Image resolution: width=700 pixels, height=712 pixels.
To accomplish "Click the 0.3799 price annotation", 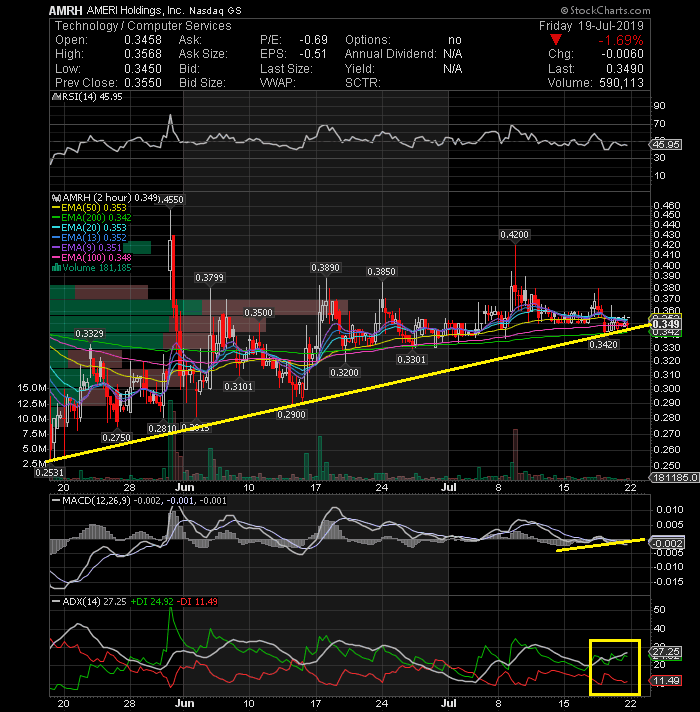I will 209,277.
